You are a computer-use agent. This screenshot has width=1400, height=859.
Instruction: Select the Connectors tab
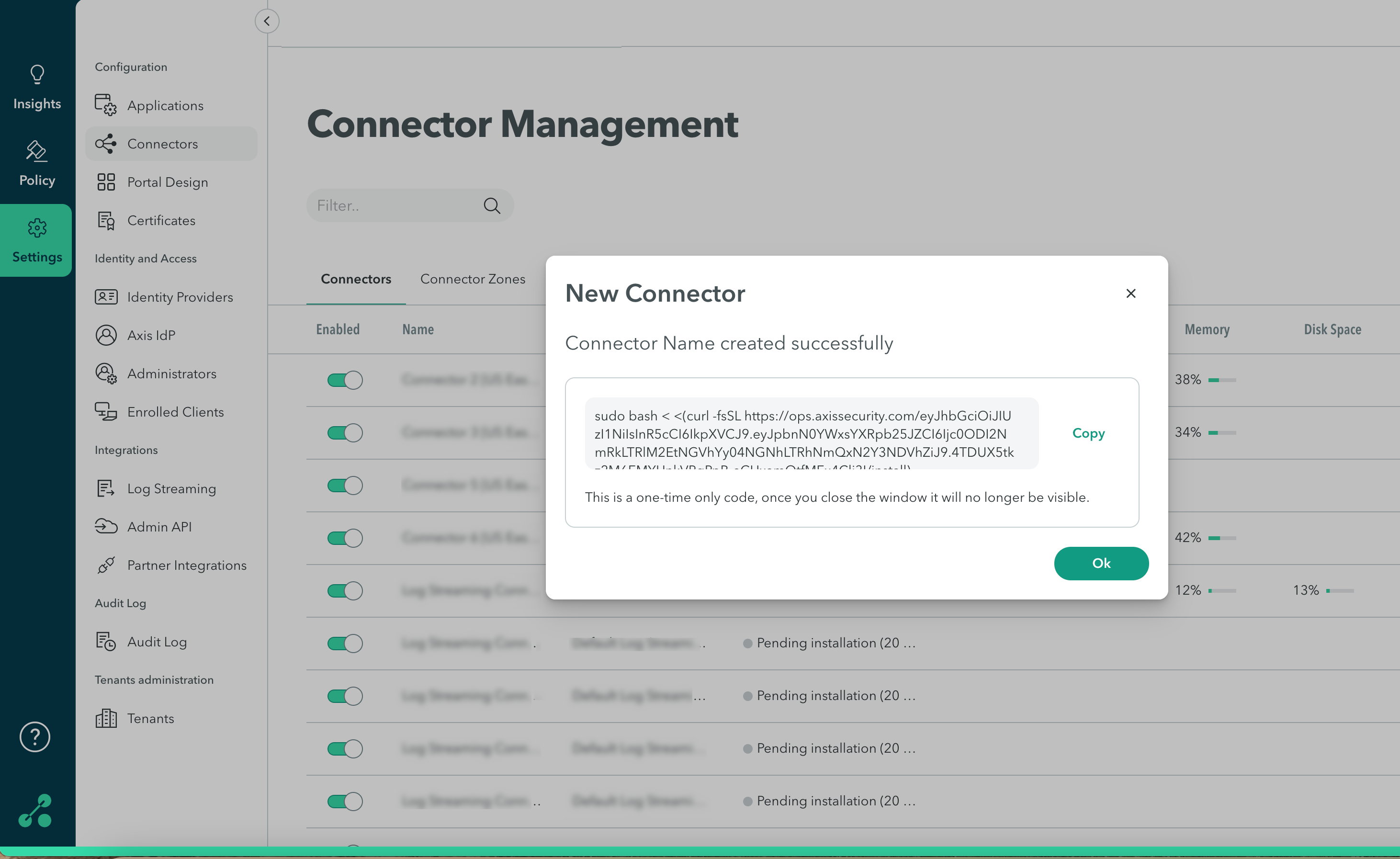coord(356,279)
